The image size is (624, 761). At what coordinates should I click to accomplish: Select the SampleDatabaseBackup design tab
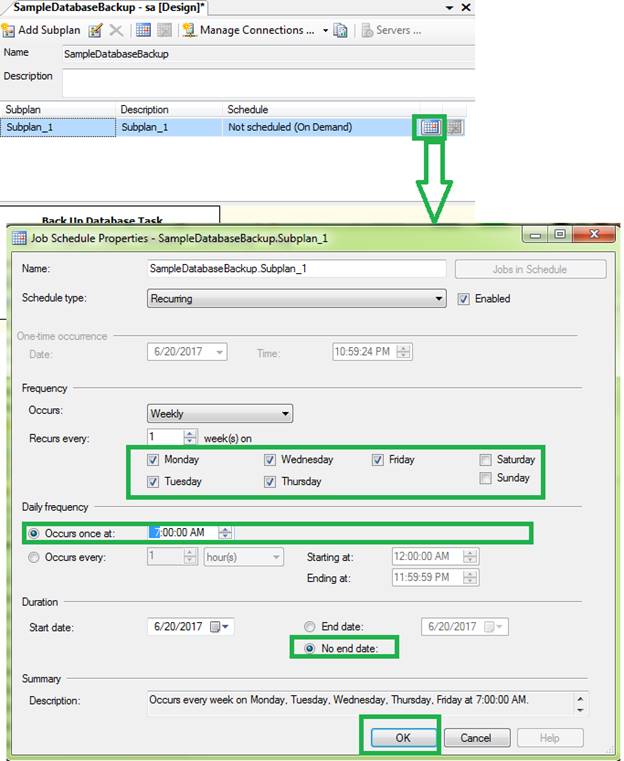[x=109, y=7]
